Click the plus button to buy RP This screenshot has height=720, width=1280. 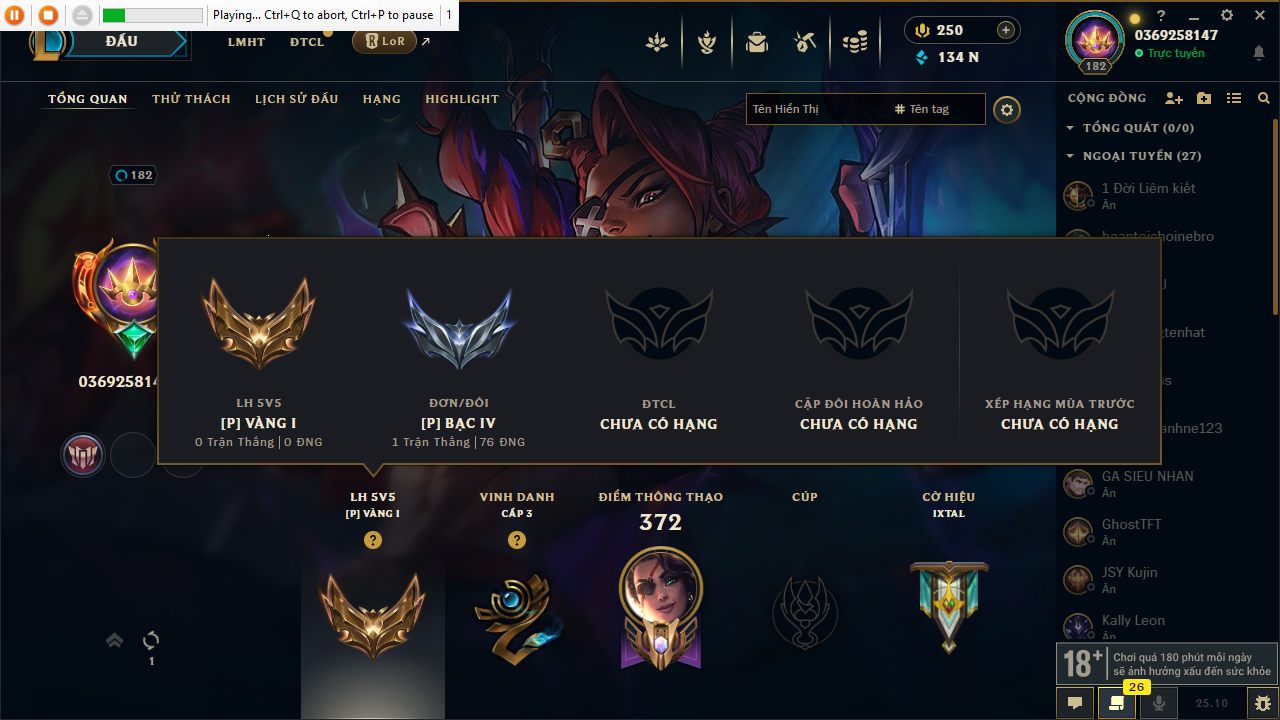point(1006,30)
